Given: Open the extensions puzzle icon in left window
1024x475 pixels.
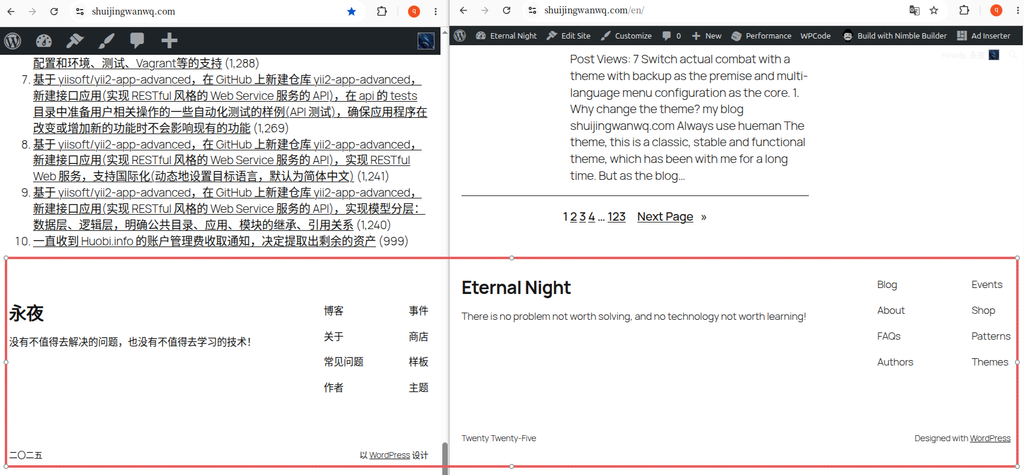Looking at the screenshot, I should point(383,11).
